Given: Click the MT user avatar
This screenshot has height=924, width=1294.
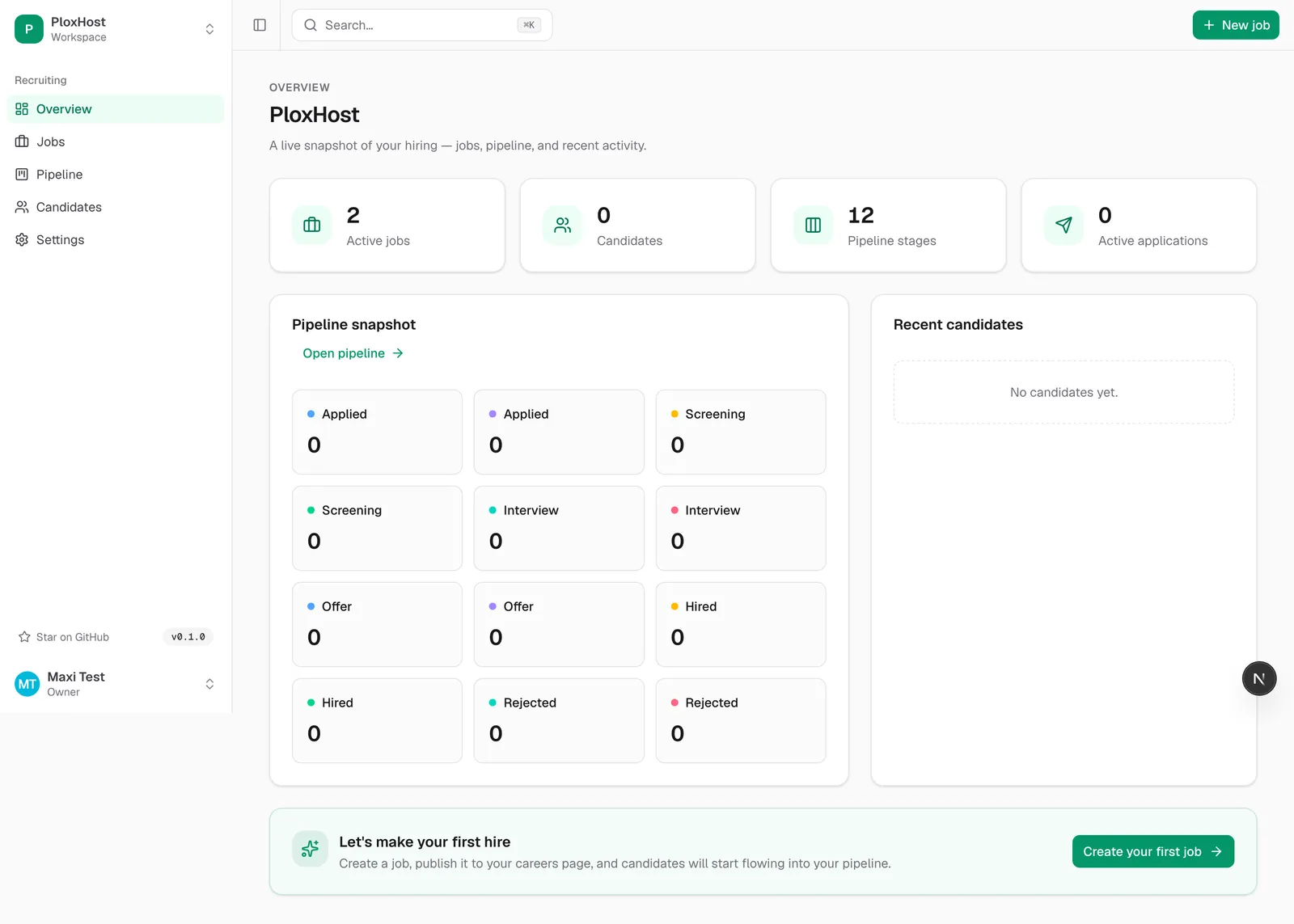Looking at the screenshot, I should click(27, 684).
